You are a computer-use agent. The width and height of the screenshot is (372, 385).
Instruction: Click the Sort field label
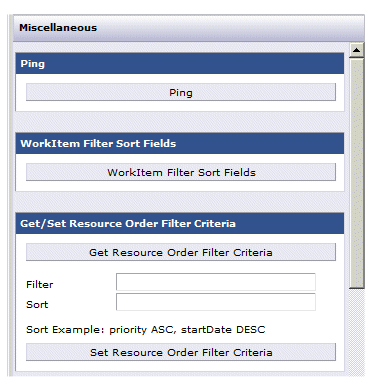pyautogui.click(x=37, y=305)
